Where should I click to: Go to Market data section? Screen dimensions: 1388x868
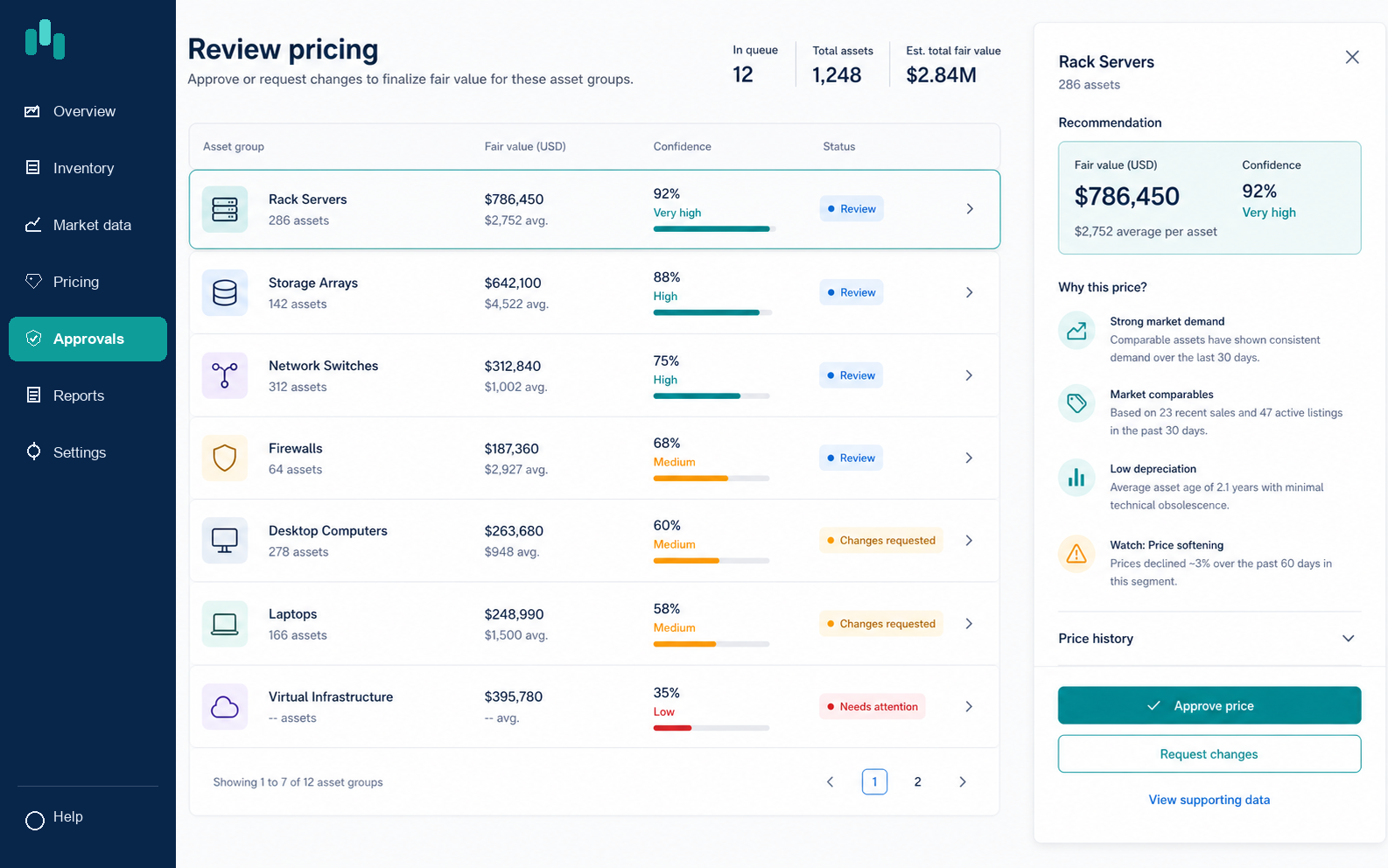click(88, 225)
